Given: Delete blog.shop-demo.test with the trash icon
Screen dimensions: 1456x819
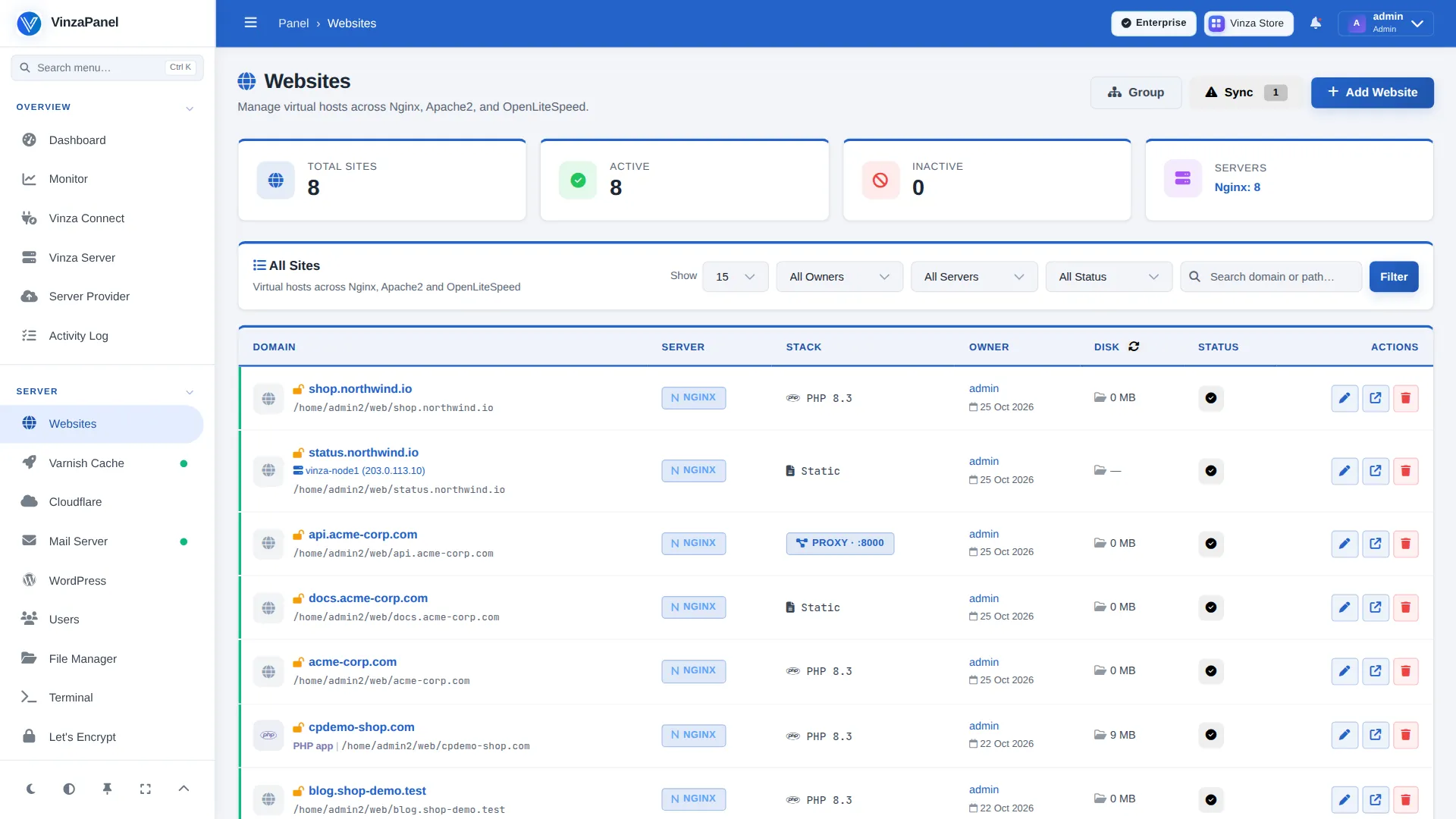Looking at the screenshot, I should point(1405,799).
